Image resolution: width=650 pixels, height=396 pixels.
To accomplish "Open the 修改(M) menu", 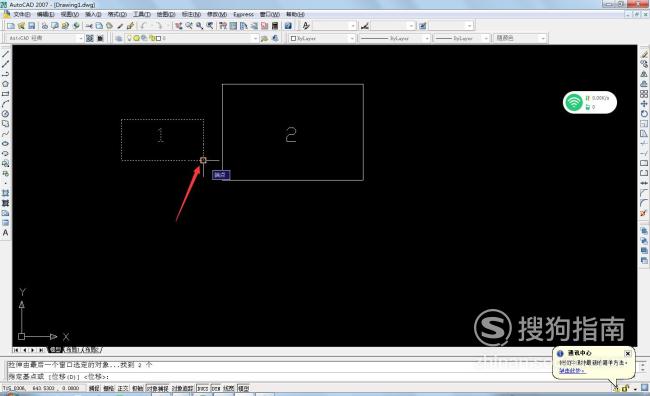I will pos(217,15).
